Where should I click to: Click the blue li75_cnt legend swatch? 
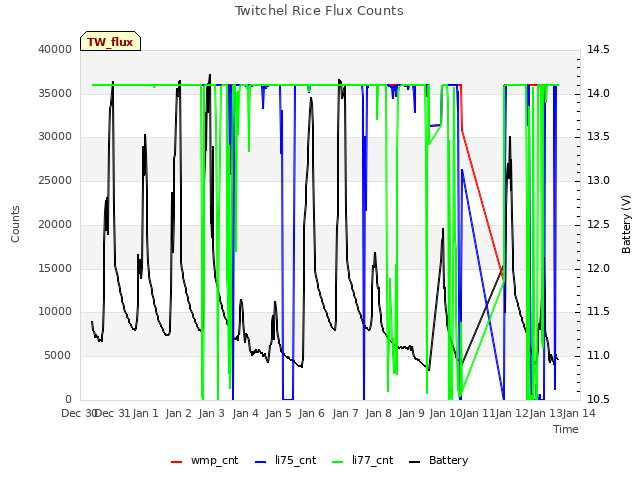point(260,462)
